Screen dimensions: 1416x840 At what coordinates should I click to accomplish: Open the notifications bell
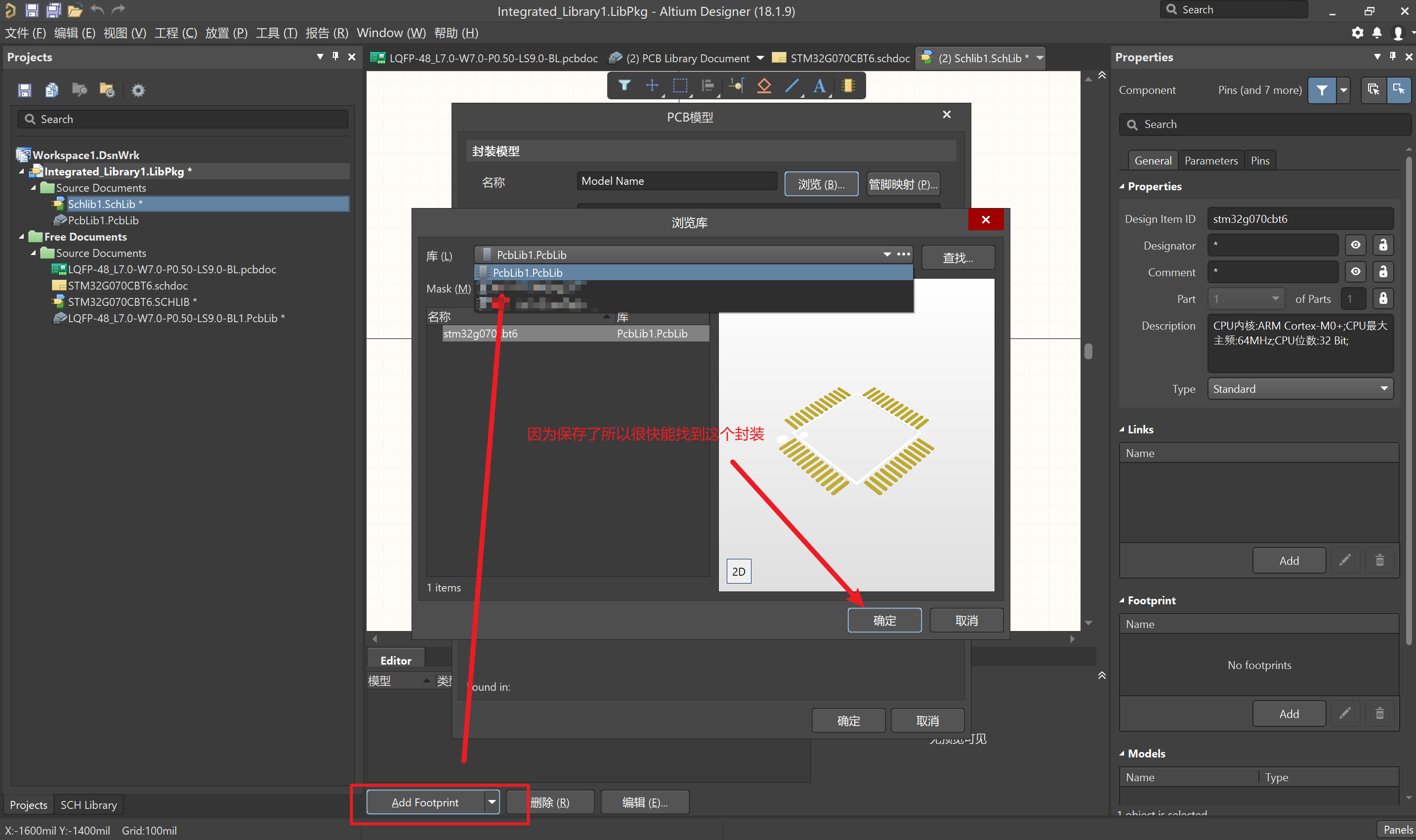pos(1377,33)
